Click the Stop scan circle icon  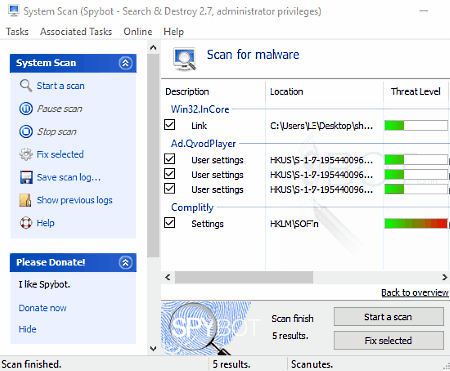[x=26, y=131]
